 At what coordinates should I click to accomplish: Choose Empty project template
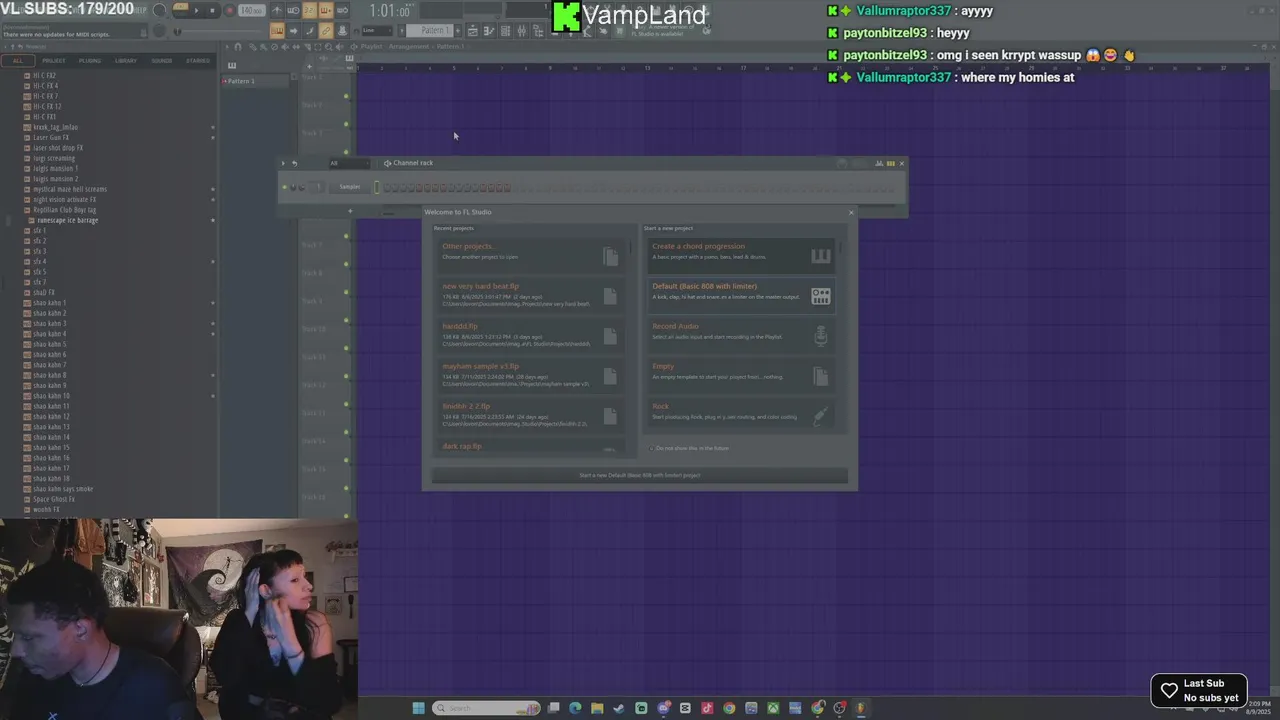click(740, 376)
